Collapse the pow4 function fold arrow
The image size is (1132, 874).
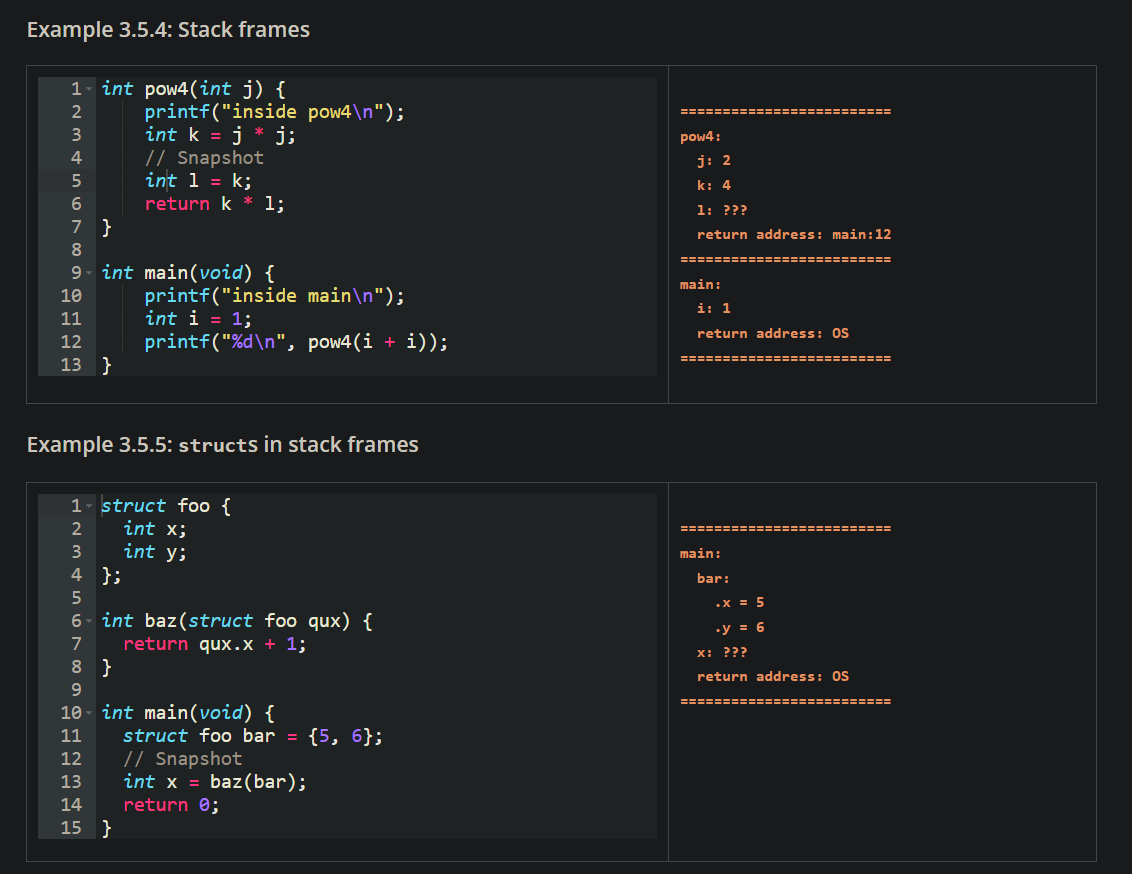90,89
